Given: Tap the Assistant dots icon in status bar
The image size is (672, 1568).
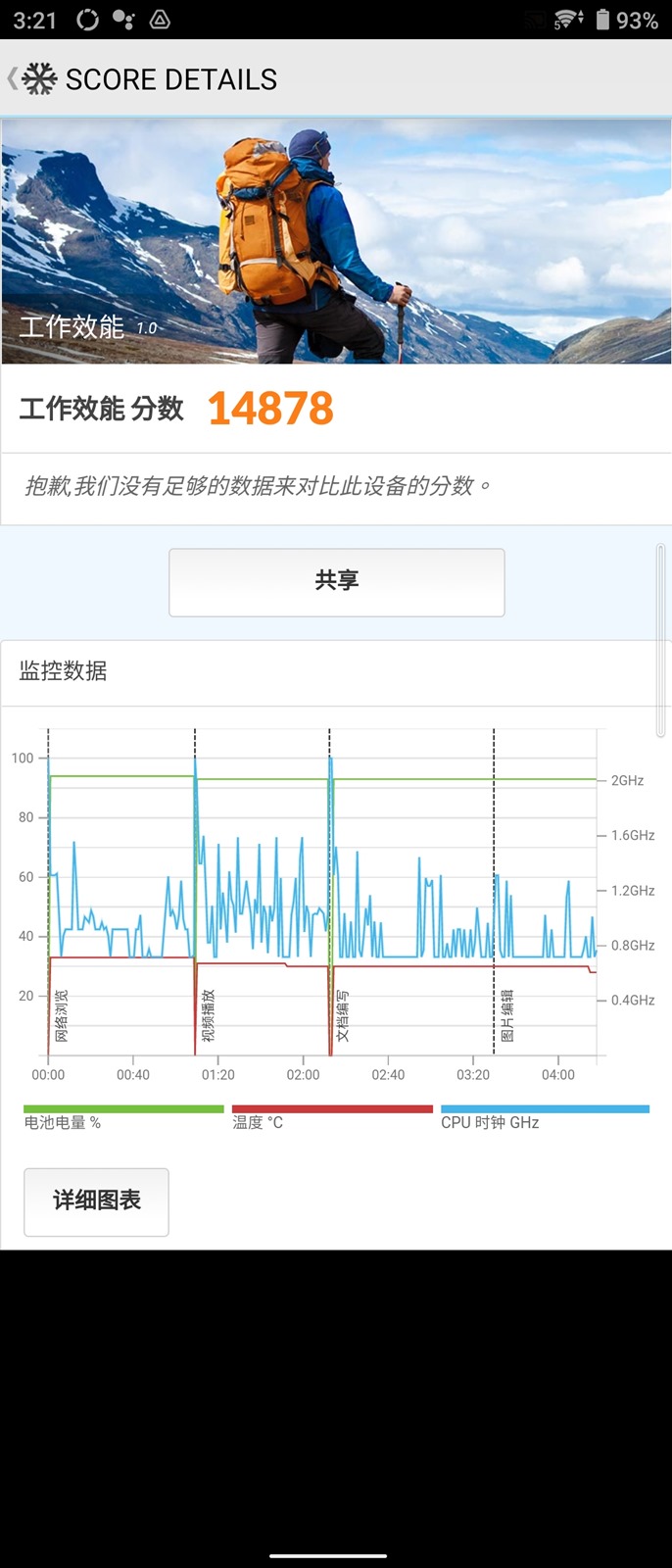Looking at the screenshot, I should [x=123, y=20].
